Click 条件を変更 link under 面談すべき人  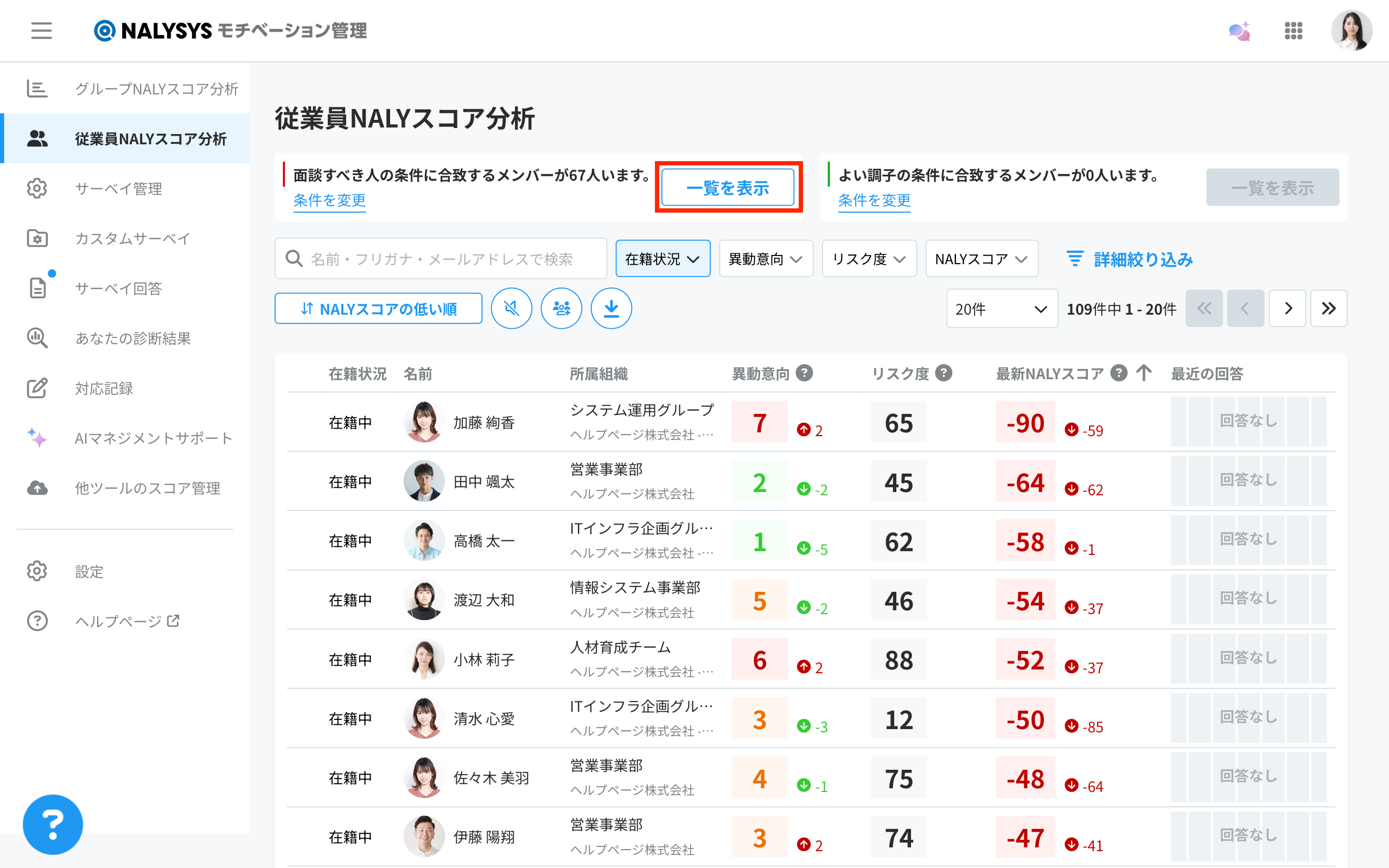tap(329, 200)
